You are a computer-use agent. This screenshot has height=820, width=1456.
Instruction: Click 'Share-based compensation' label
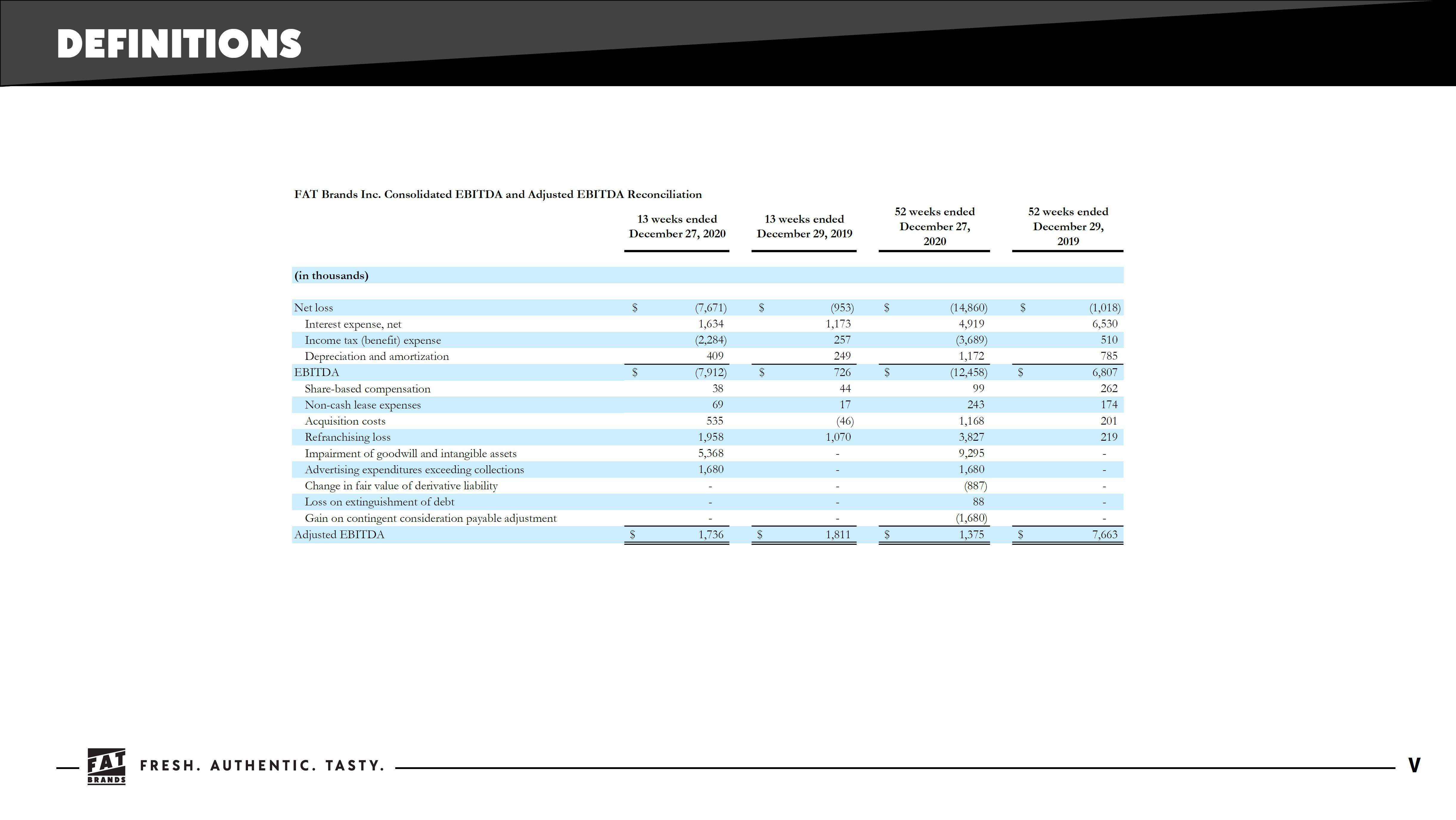coord(368,389)
